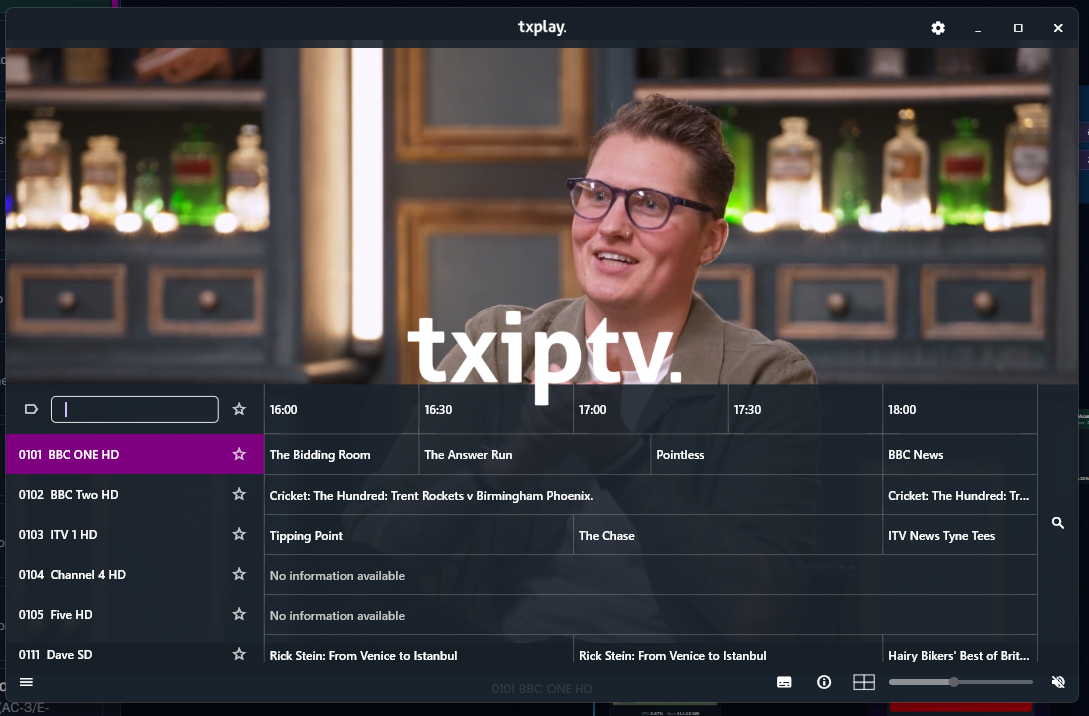Open Pointless programme on BBC ONE
Image resolution: width=1089 pixels, height=716 pixels.
767,455
